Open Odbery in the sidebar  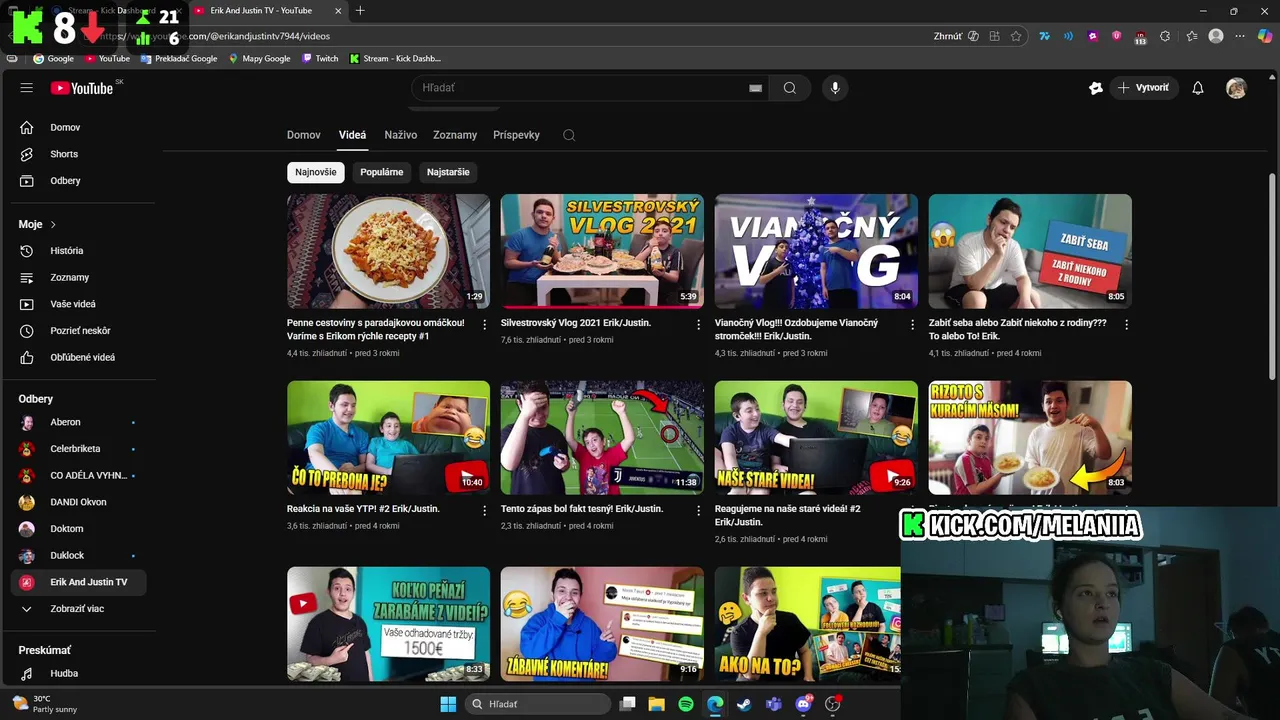(78, 181)
